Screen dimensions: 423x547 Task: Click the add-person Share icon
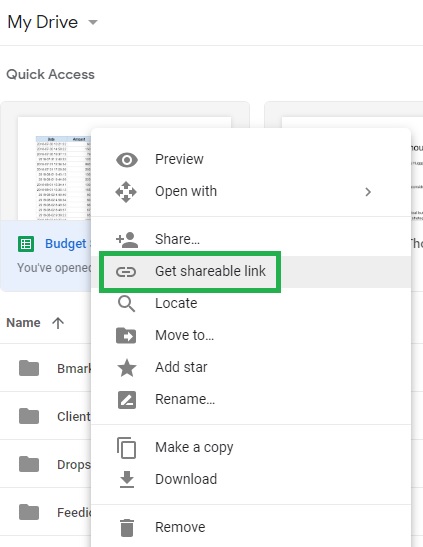(x=127, y=239)
